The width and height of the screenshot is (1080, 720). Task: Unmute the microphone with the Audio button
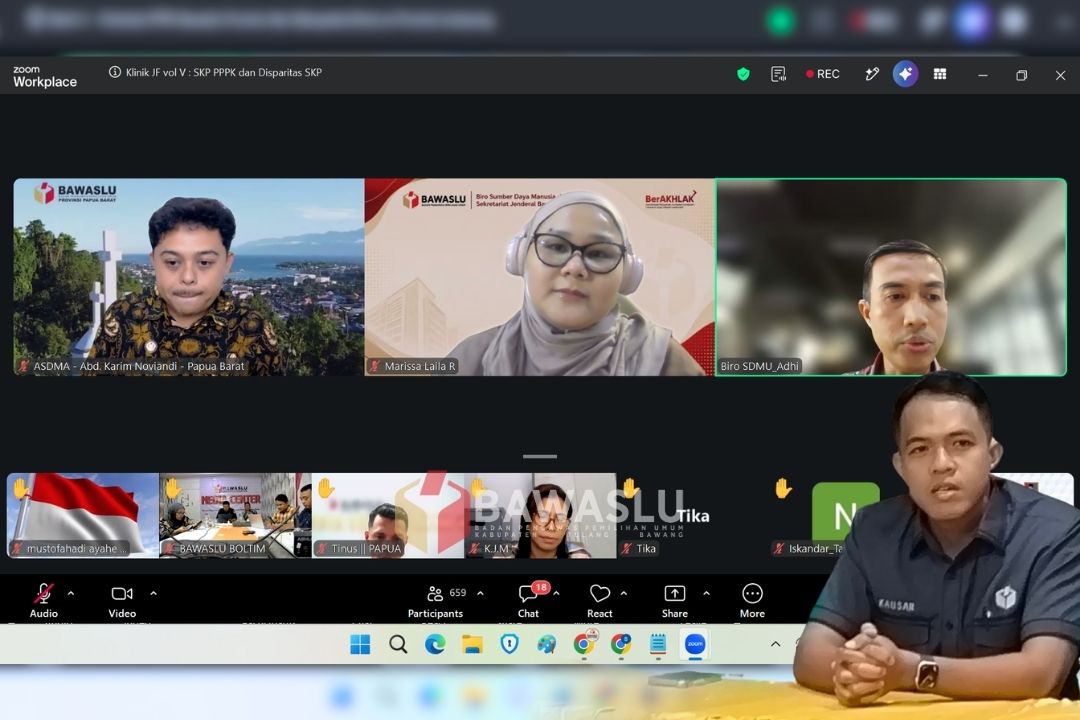[x=43, y=601]
